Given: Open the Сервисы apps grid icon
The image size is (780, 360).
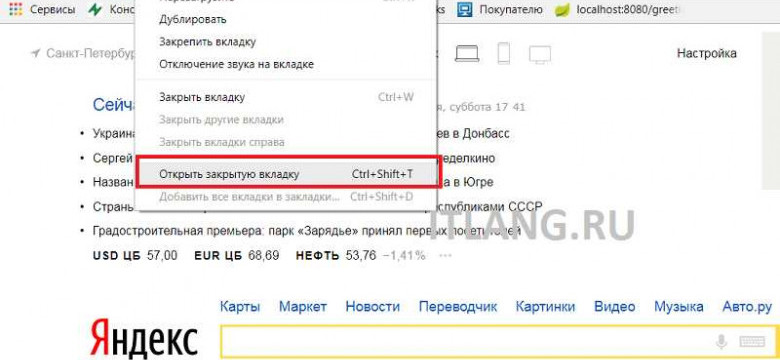Looking at the screenshot, I should coord(16,9).
